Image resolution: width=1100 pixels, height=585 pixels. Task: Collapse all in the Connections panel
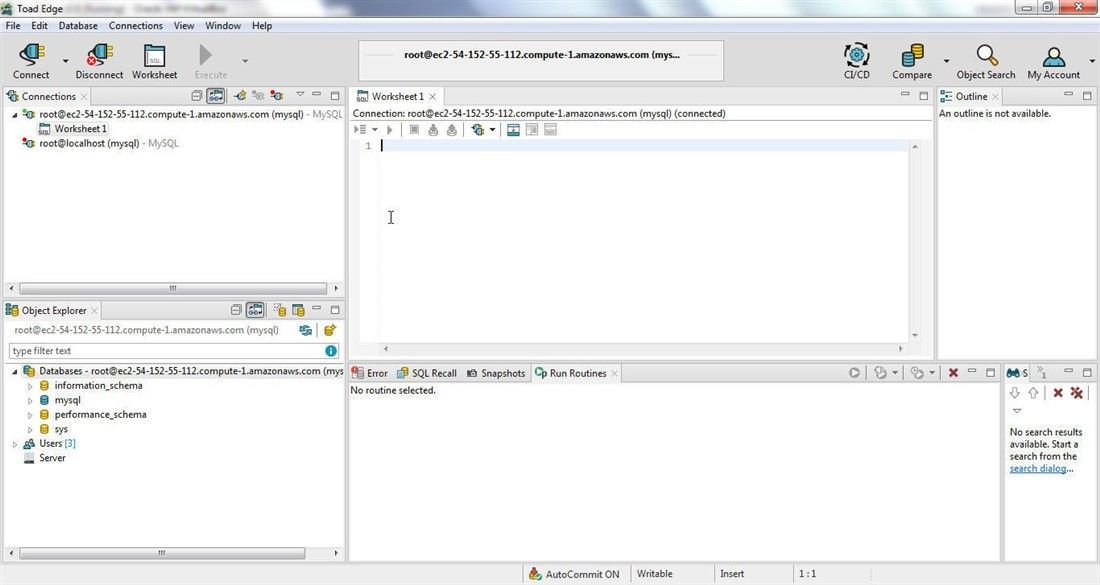pos(196,95)
